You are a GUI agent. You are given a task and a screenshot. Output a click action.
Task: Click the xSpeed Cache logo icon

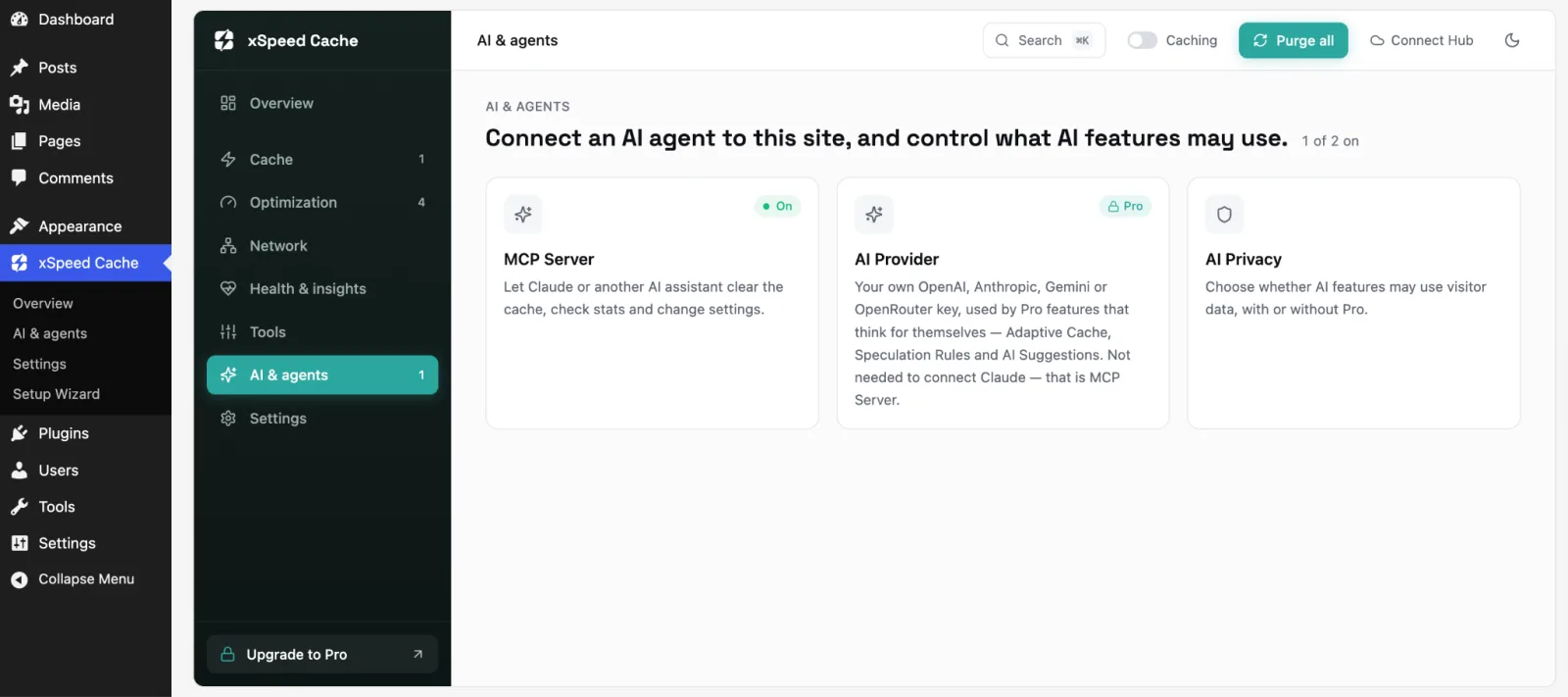tap(224, 40)
